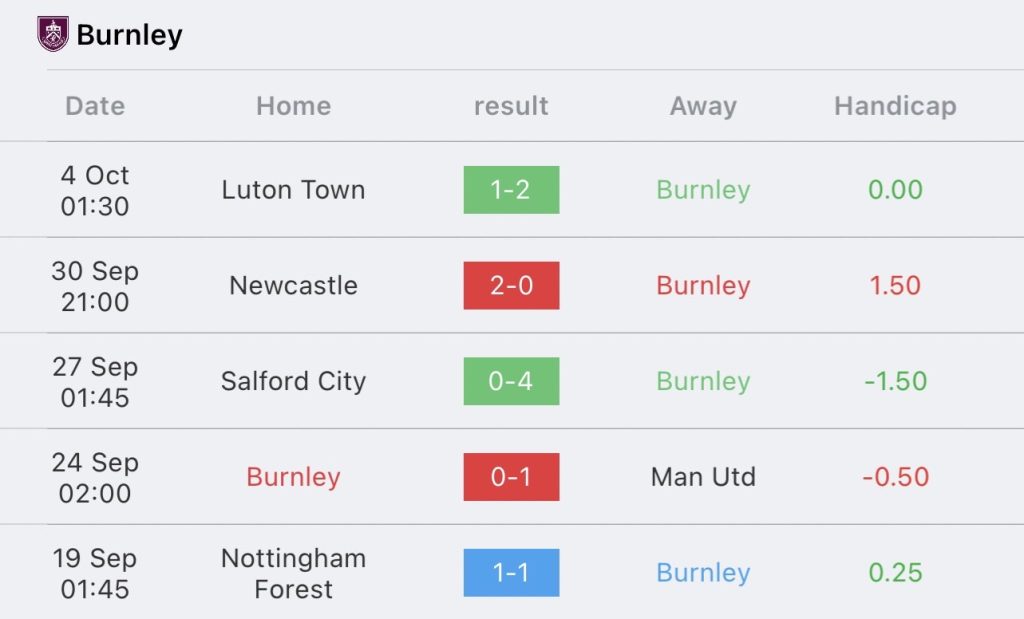Click the Away column header
This screenshot has height=619, width=1024.
703,106
